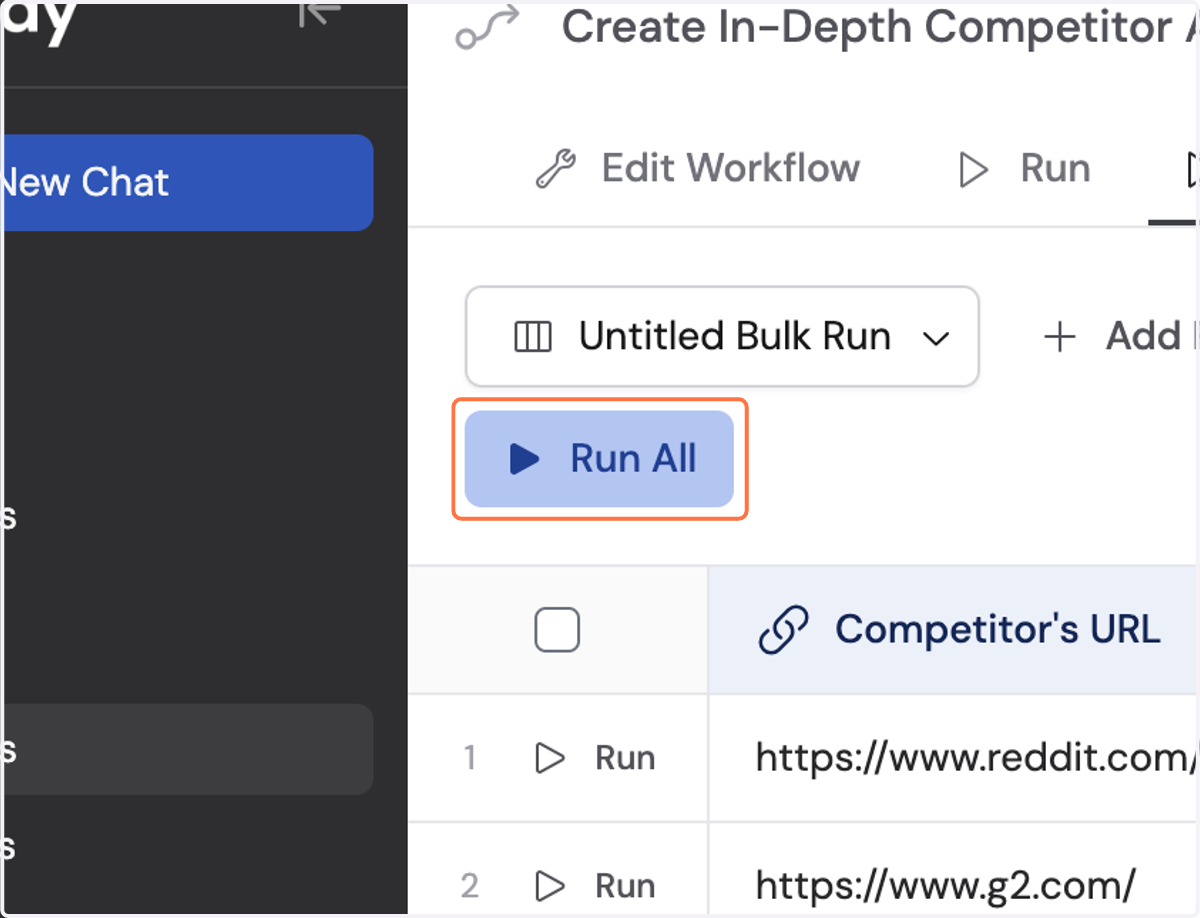This screenshot has height=918, width=1200.
Task: Start a New Chat
Action: [187, 183]
